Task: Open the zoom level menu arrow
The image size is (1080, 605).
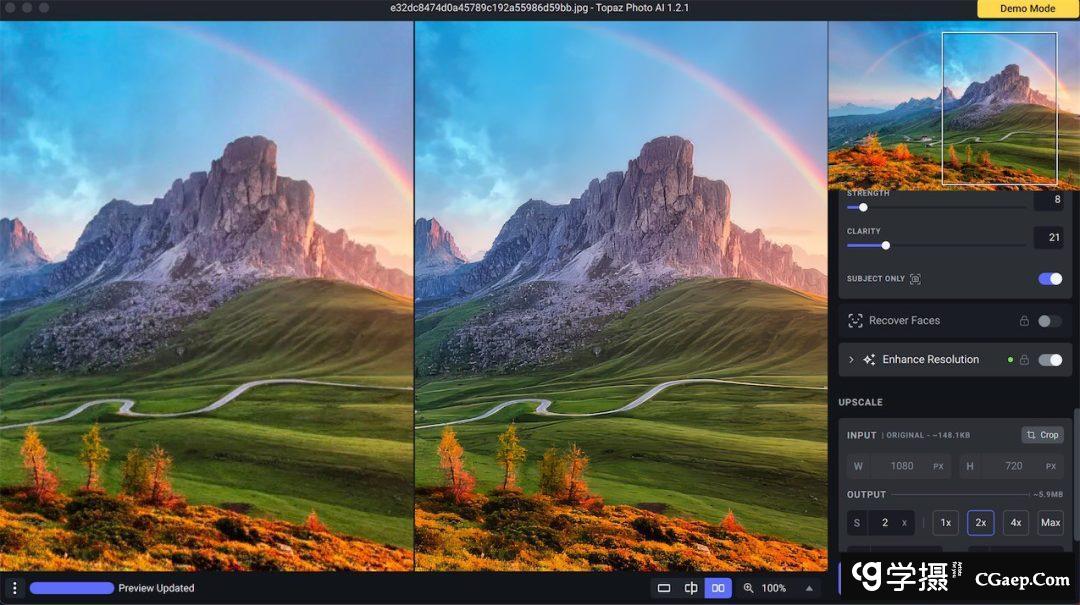Action: (x=809, y=588)
